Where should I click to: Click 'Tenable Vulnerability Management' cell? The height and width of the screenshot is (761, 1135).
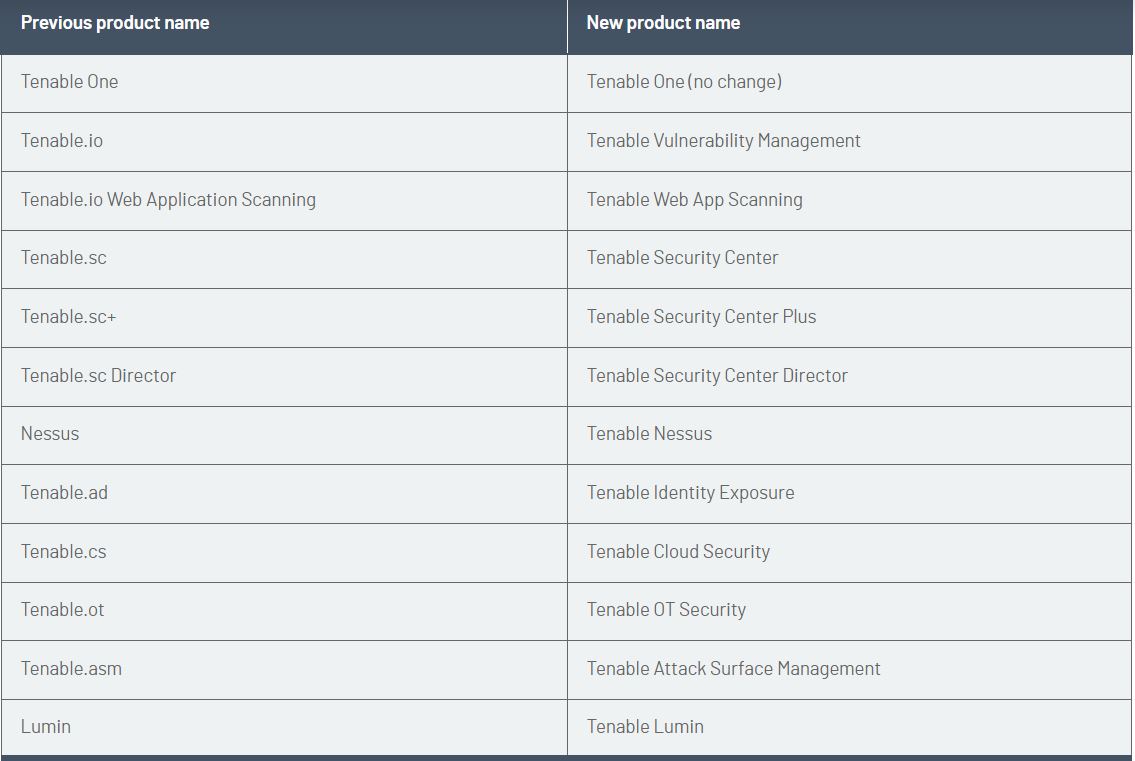[x=850, y=142]
